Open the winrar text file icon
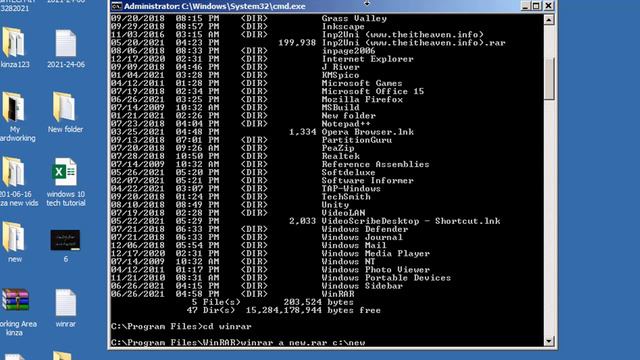Viewport: 640px width, 360px height. (65, 308)
